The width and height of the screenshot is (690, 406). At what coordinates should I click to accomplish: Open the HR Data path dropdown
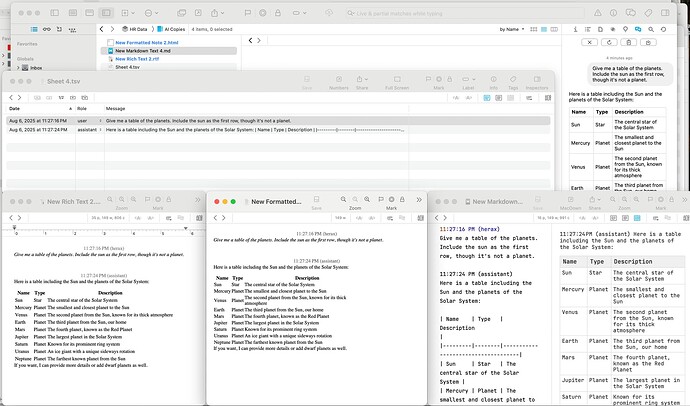pos(134,31)
